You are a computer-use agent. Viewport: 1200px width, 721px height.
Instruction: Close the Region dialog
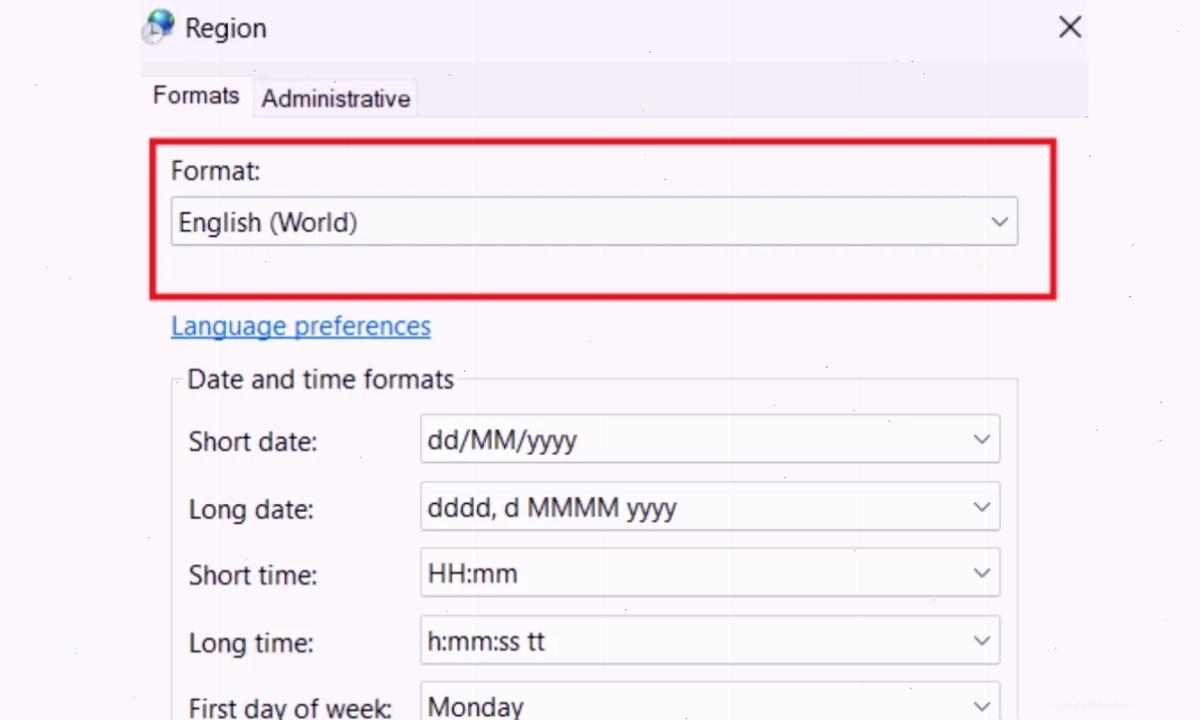coord(1070,28)
